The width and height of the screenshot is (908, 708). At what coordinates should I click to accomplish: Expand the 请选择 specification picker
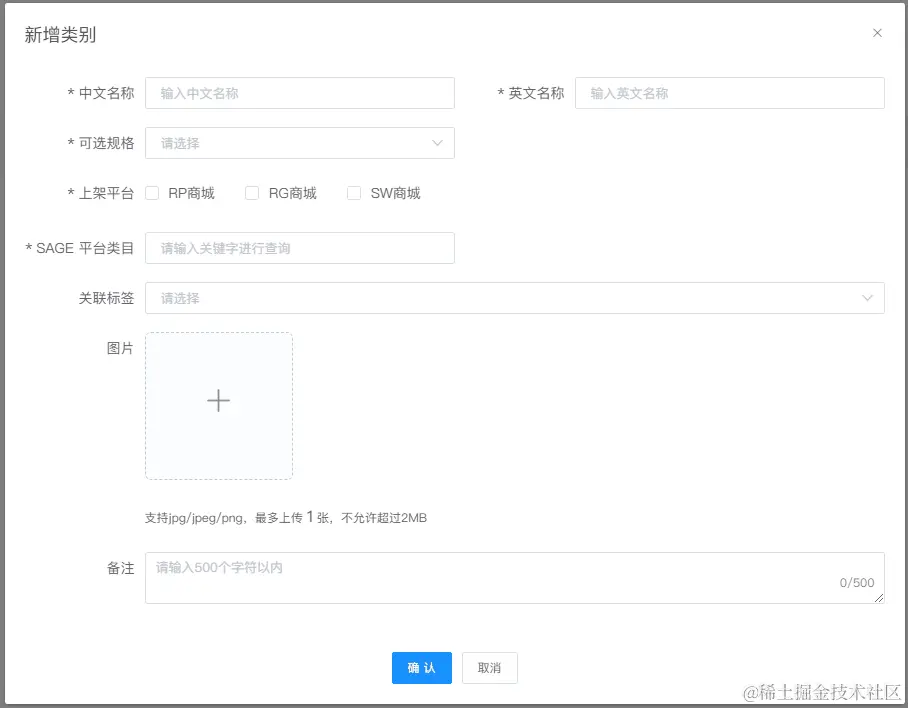pos(280,143)
